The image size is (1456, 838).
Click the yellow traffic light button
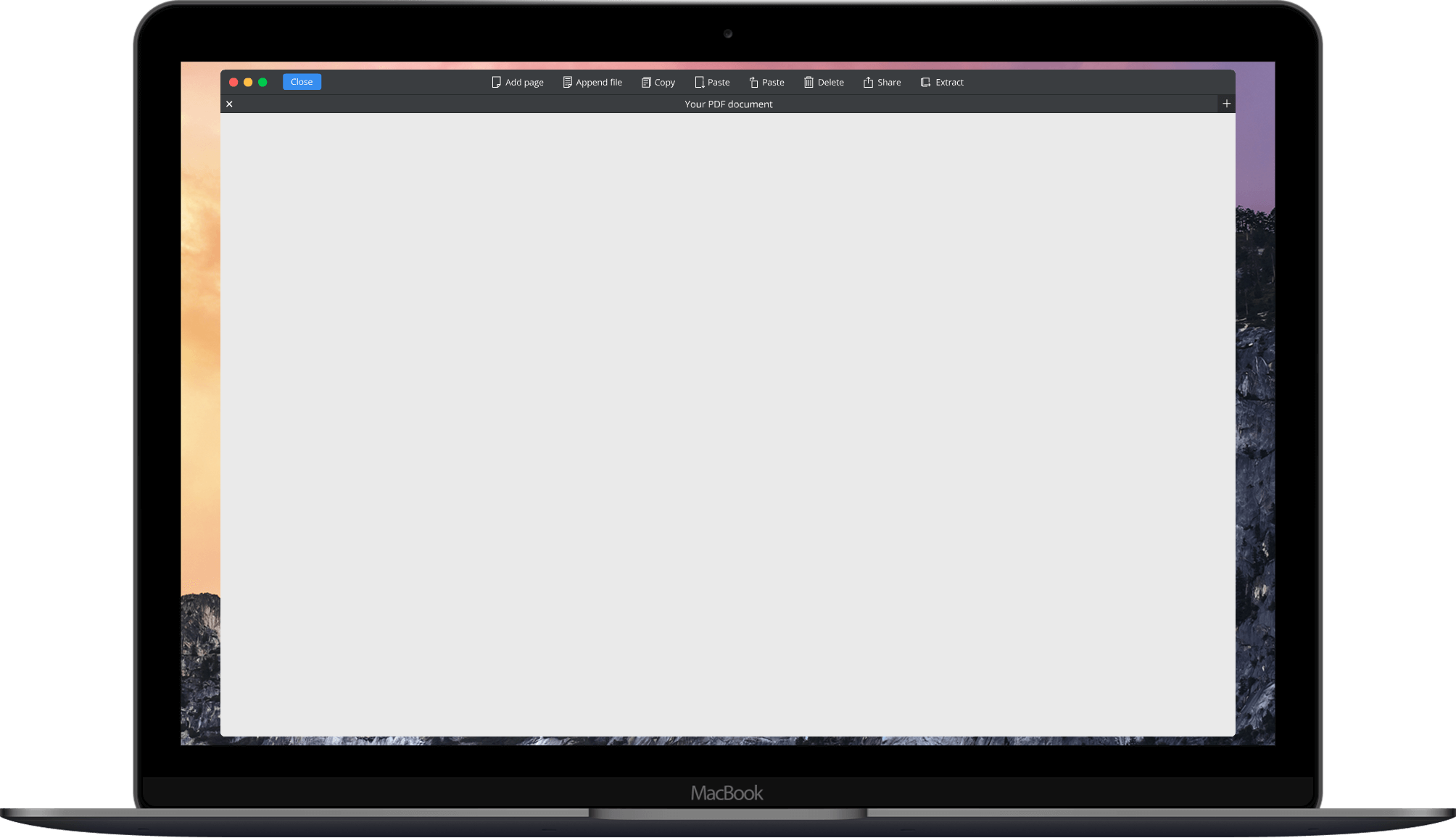pos(248,81)
